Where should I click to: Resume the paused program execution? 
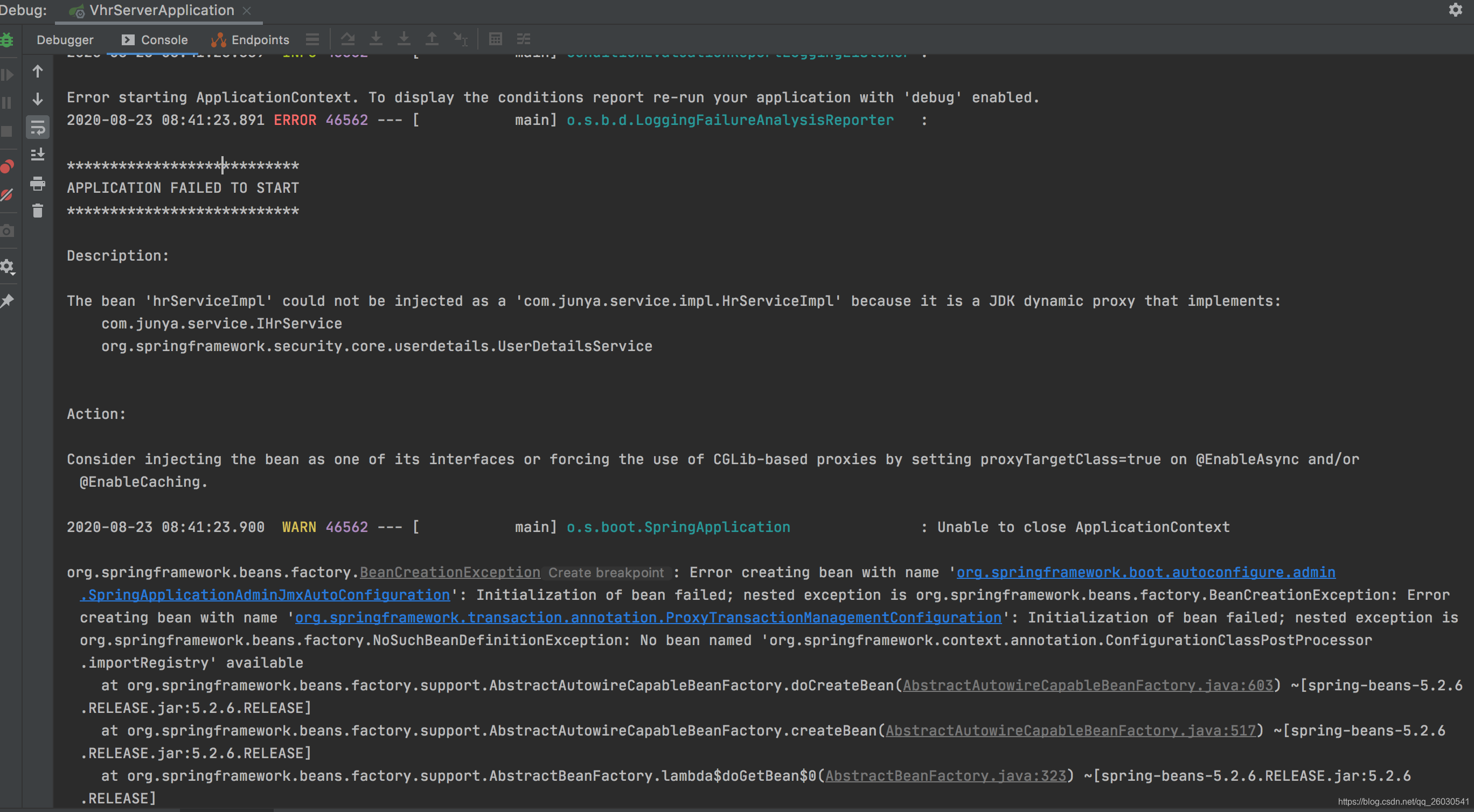click(x=8, y=74)
